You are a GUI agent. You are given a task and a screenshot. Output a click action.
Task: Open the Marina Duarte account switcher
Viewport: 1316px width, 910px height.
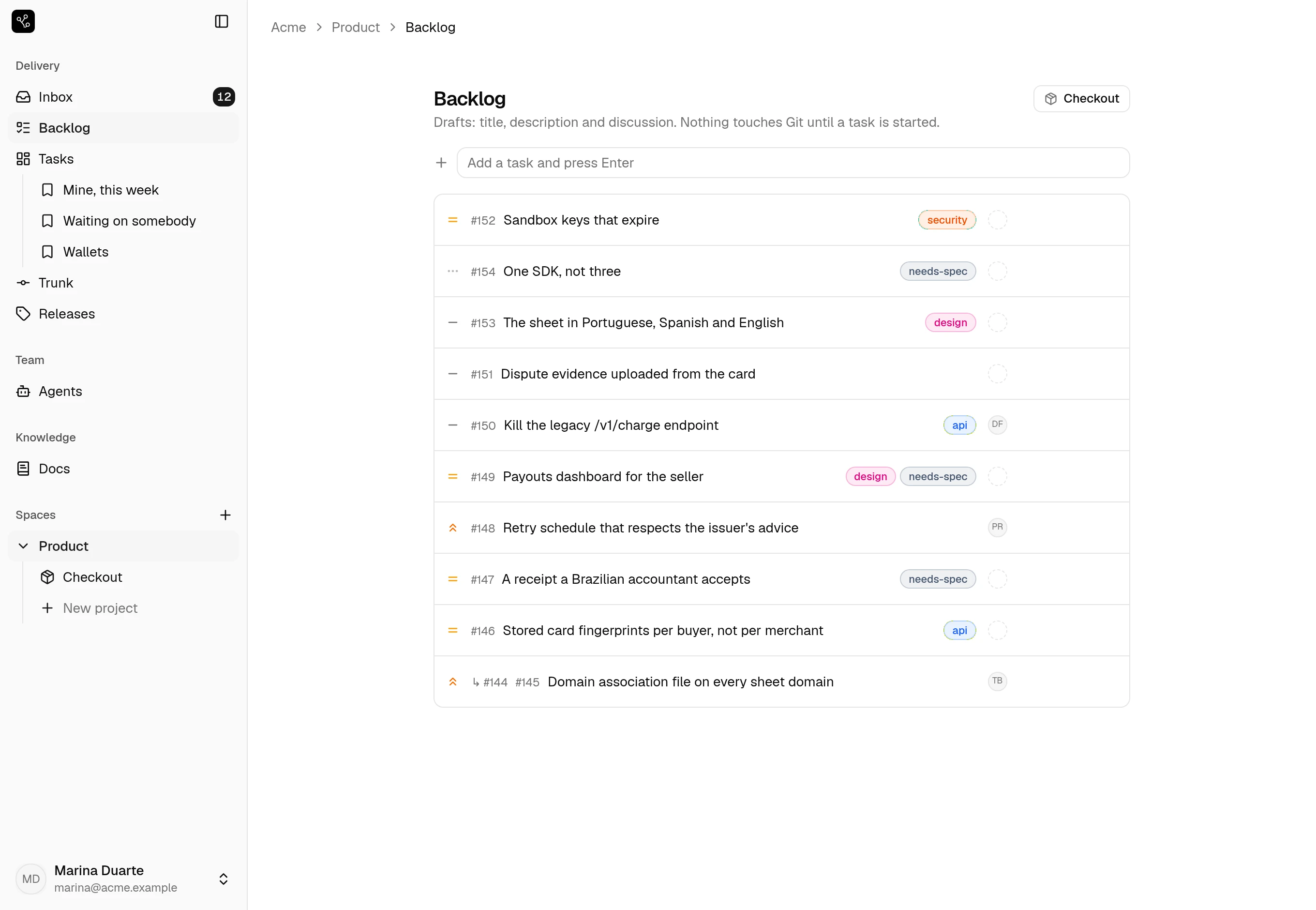pyautogui.click(x=124, y=879)
